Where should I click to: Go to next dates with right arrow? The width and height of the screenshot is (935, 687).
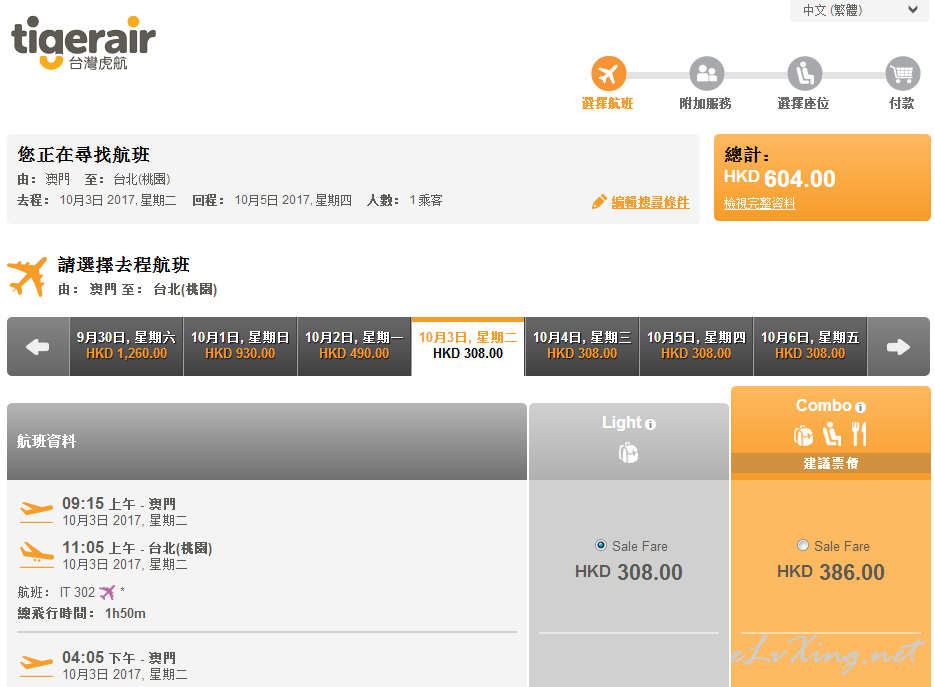coord(898,346)
